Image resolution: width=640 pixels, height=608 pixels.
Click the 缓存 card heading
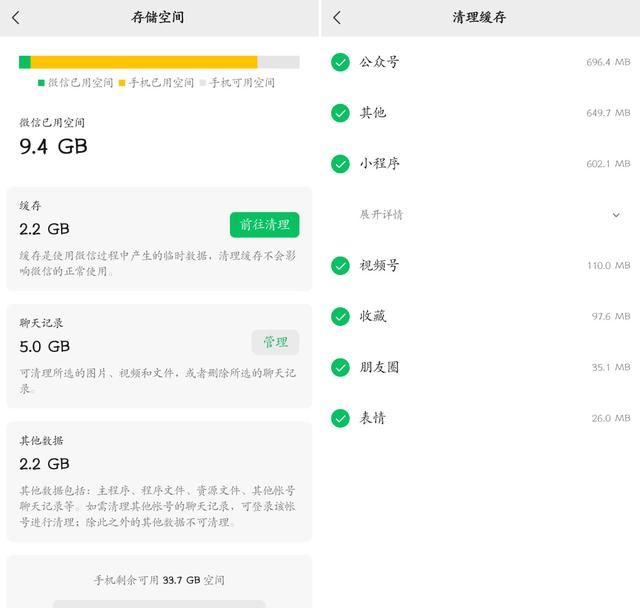(30, 206)
